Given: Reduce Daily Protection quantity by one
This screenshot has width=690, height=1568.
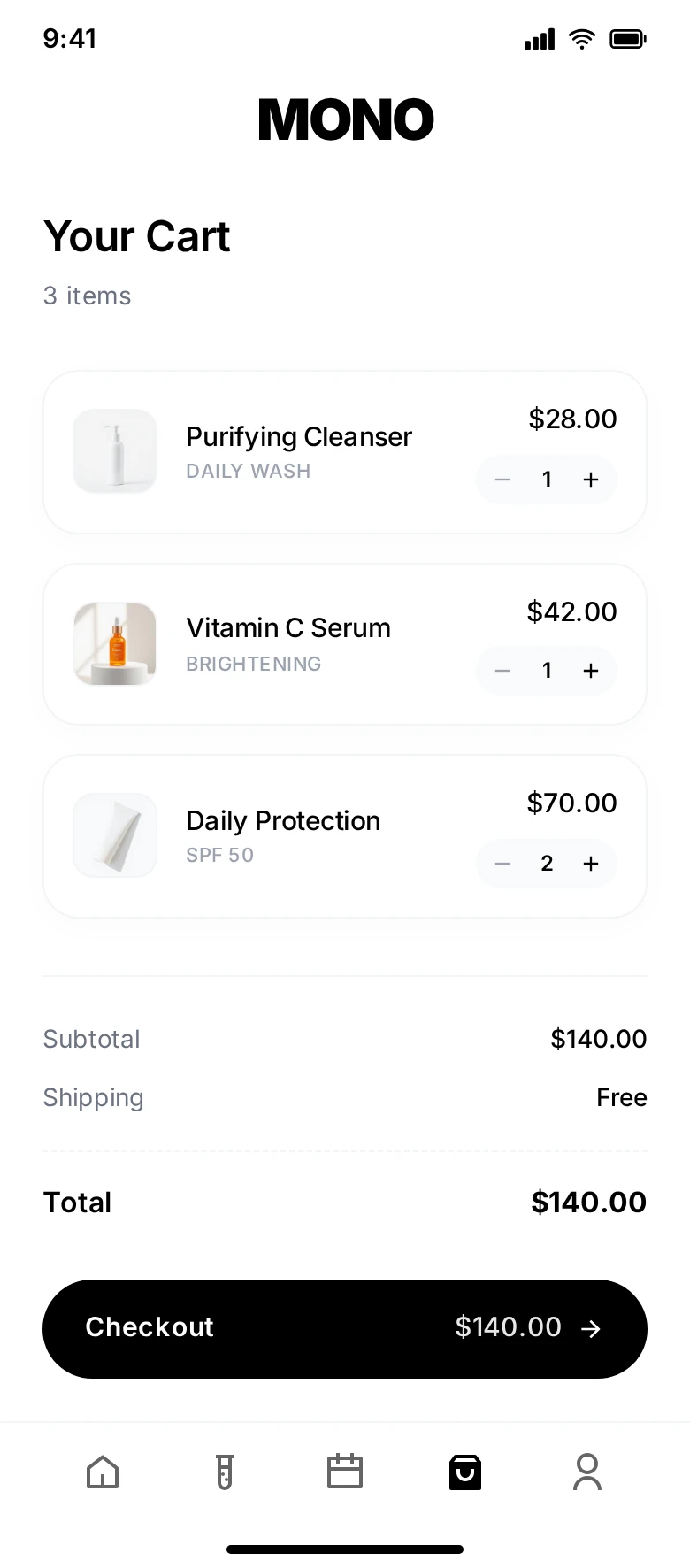Looking at the screenshot, I should [502, 864].
